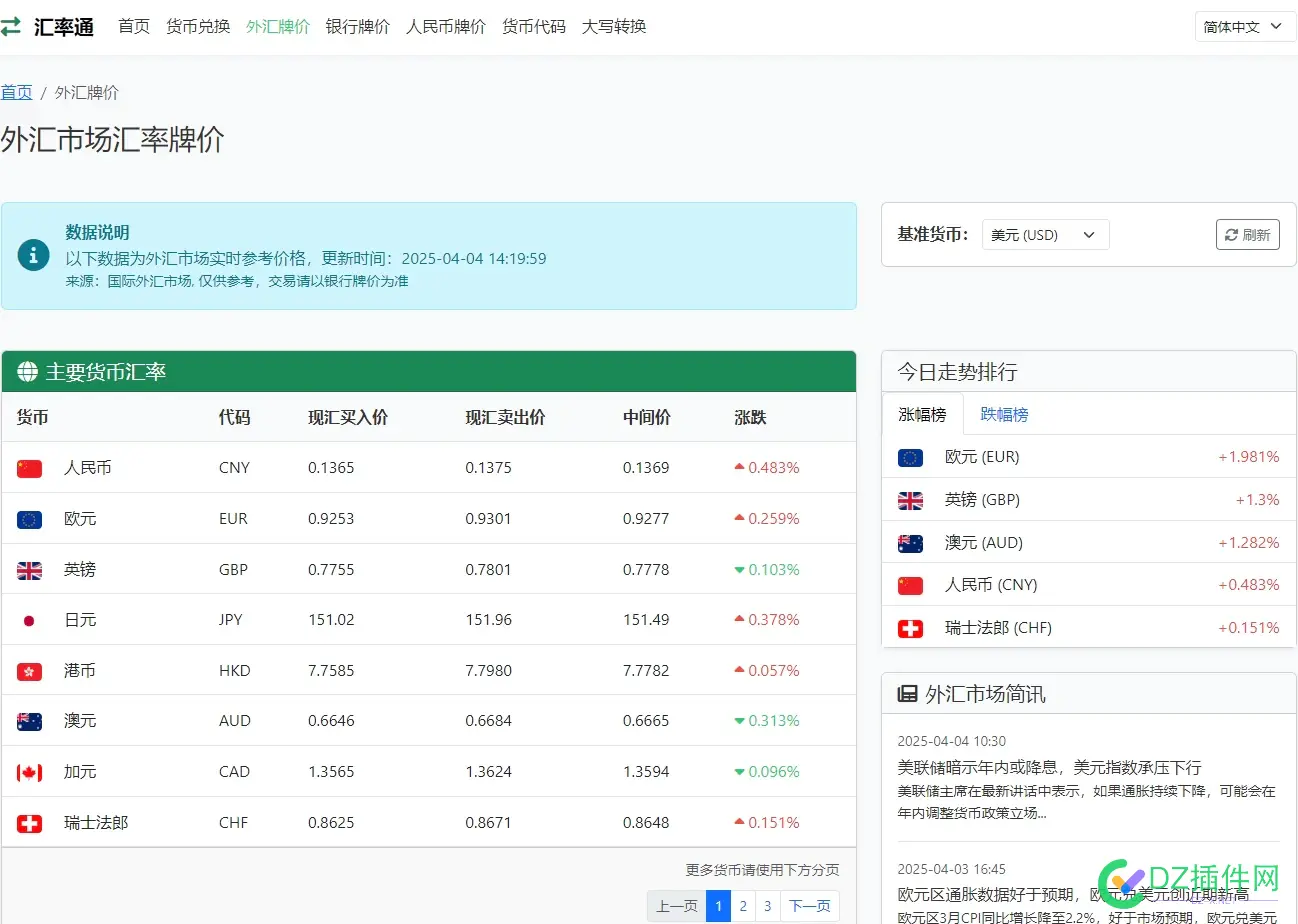Click the China flag in 人民币 row

(x=29, y=467)
